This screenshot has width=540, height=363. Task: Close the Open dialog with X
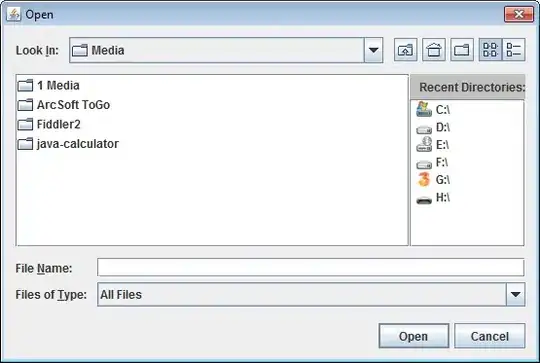(519, 14)
